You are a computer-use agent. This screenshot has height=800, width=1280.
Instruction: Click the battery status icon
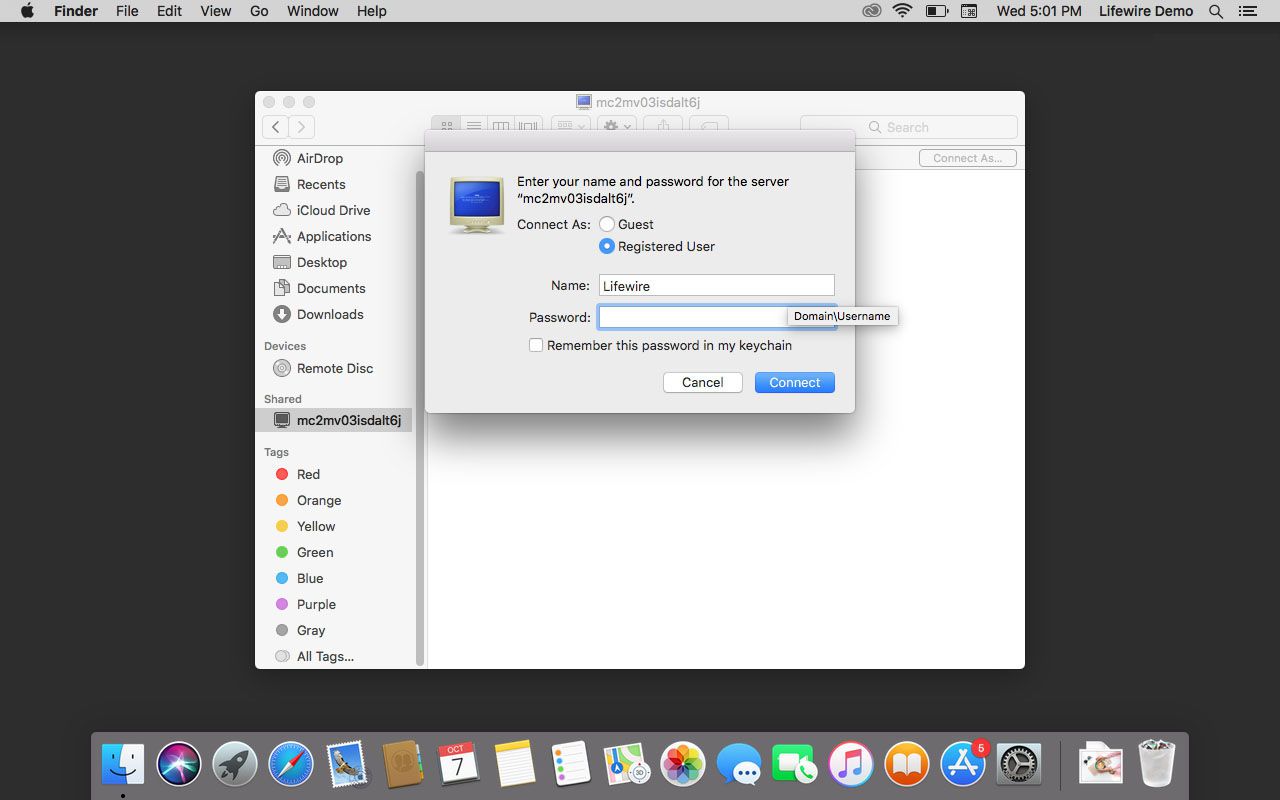[x=936, y=11]
